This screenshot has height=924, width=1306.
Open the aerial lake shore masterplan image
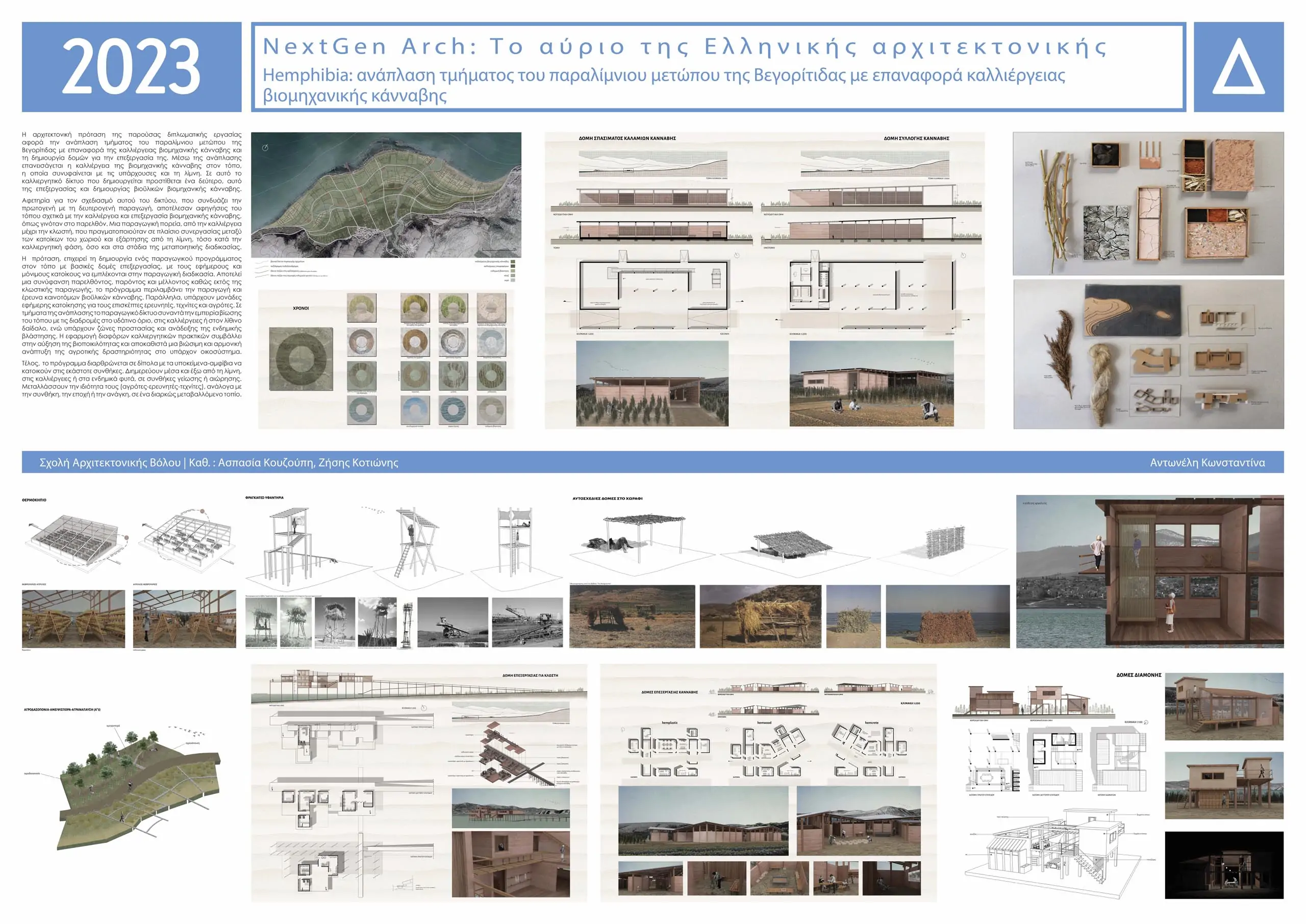[386, 194]
